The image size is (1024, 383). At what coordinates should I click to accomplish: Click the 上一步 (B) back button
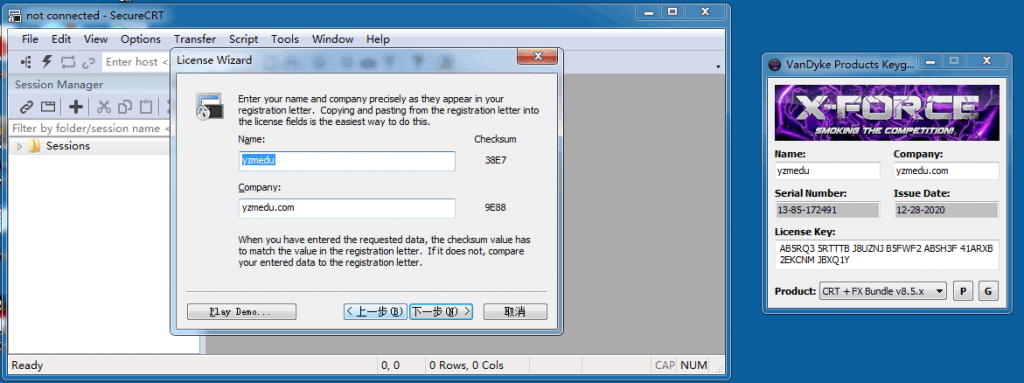[x=376, y=312]
